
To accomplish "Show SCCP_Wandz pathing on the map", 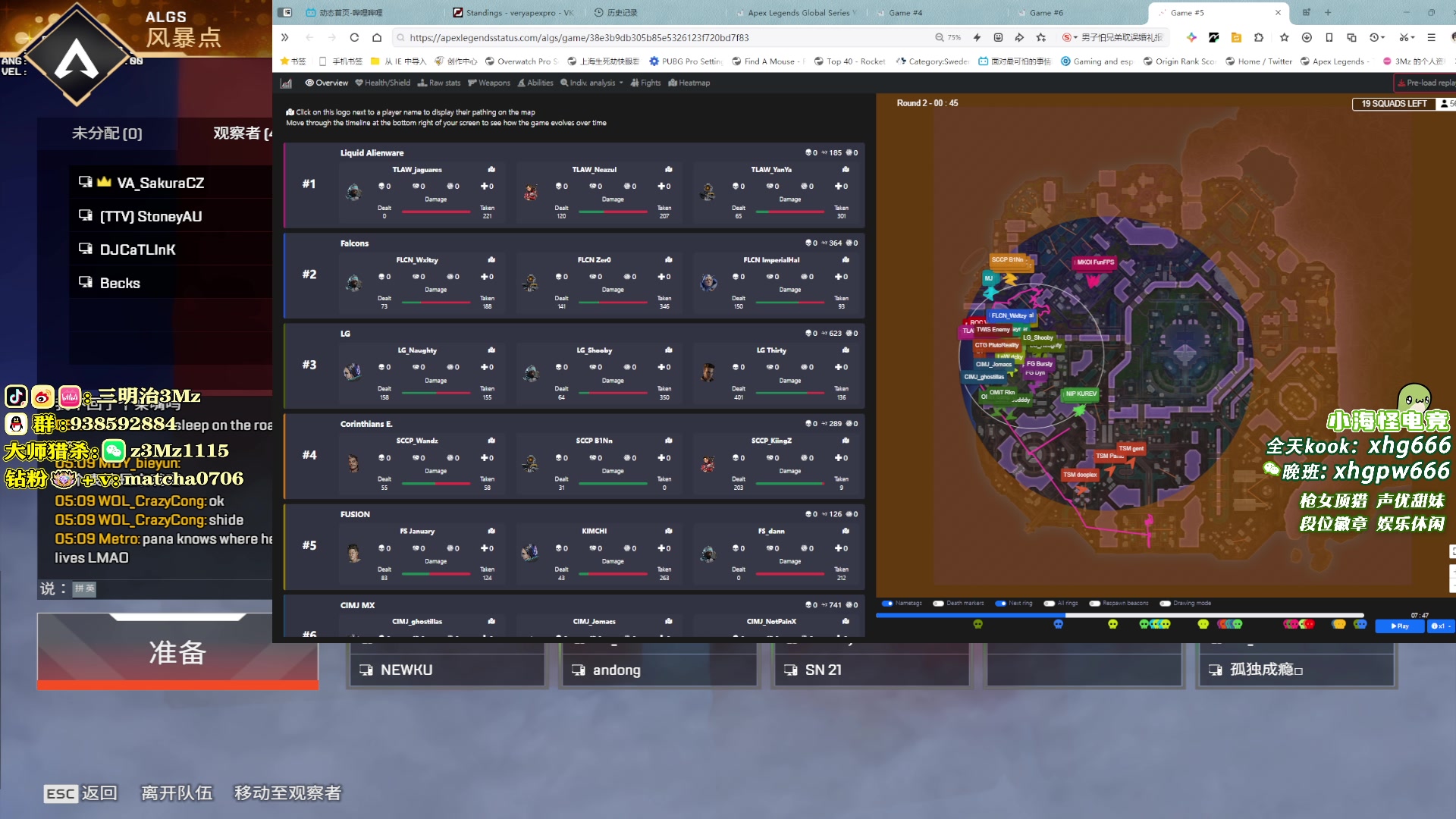I will tap(491, 441).
